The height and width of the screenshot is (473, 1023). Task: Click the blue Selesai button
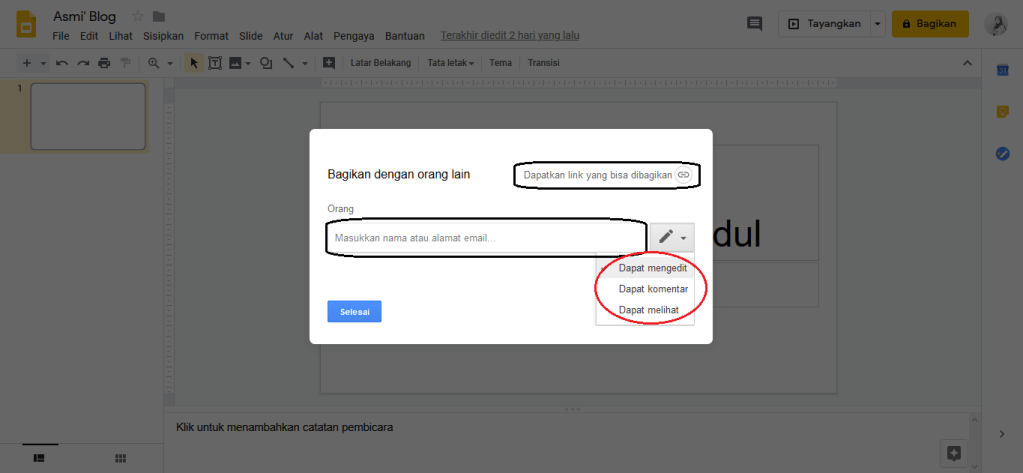pyautogui.click(x=354, y=311)
